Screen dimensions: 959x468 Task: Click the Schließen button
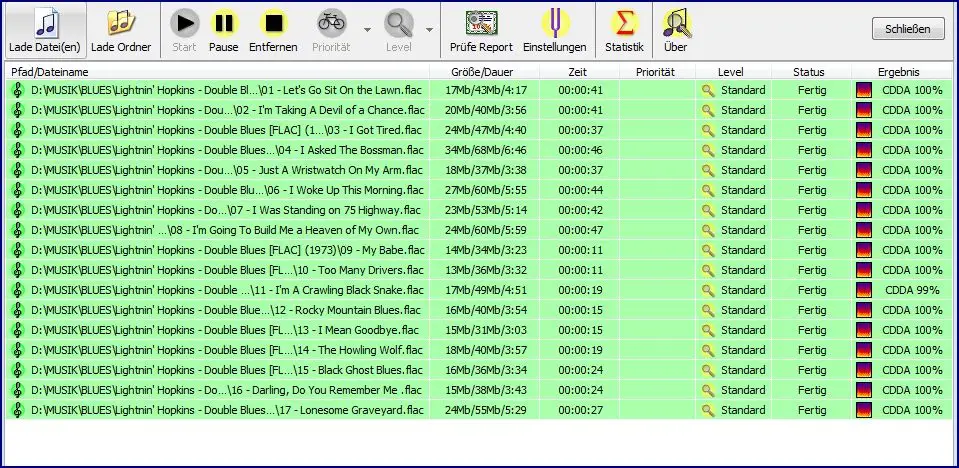coord(908,29)
